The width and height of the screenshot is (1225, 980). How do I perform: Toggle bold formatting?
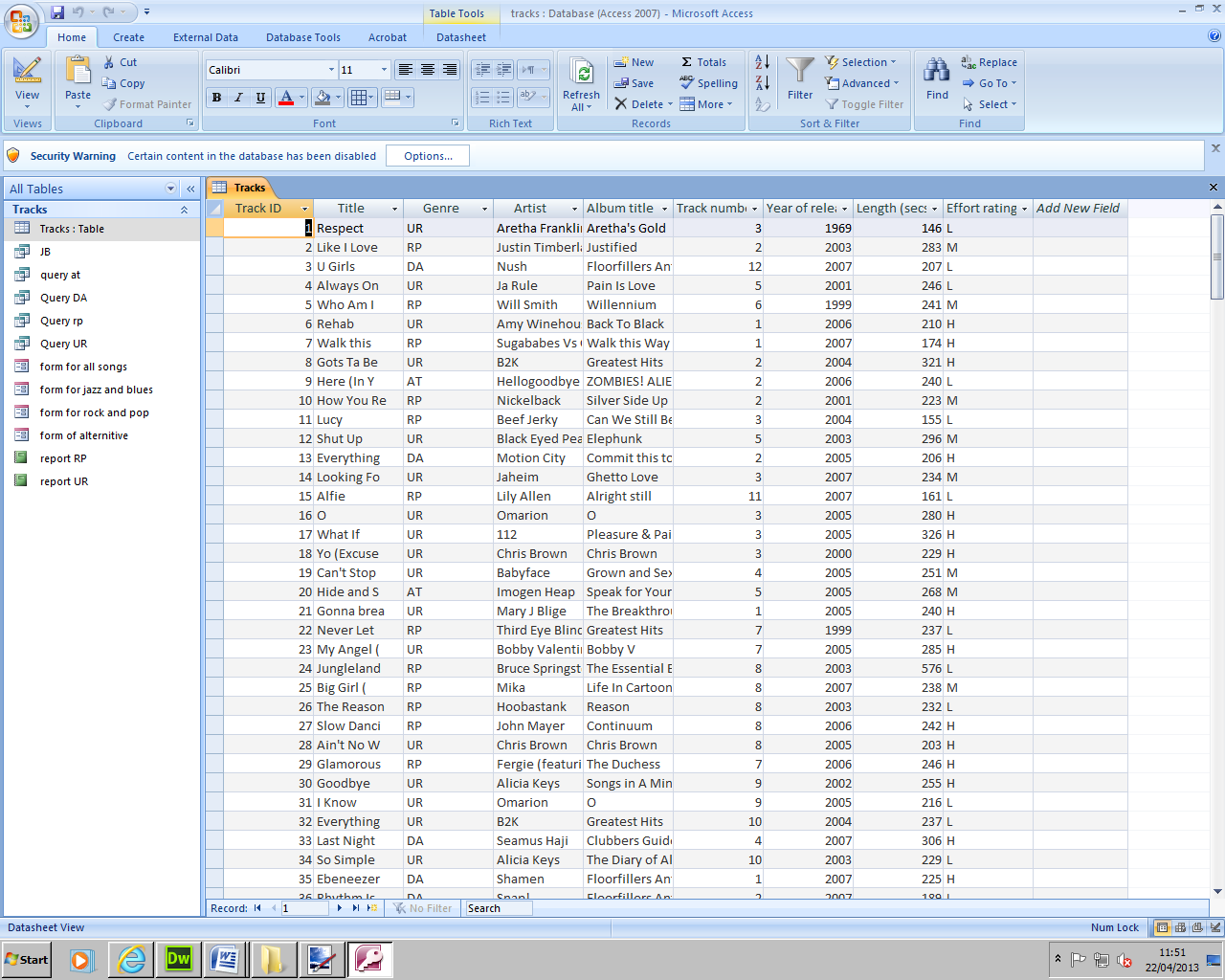point(216,98)
